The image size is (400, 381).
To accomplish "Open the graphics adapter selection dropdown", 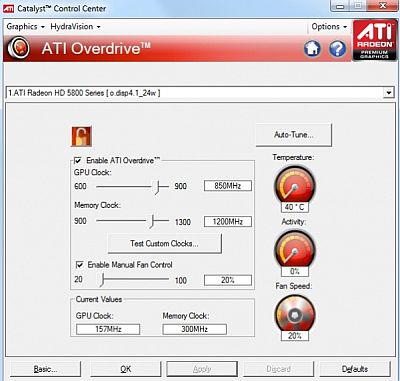I will pyautogui.click(x=388, y=93).
